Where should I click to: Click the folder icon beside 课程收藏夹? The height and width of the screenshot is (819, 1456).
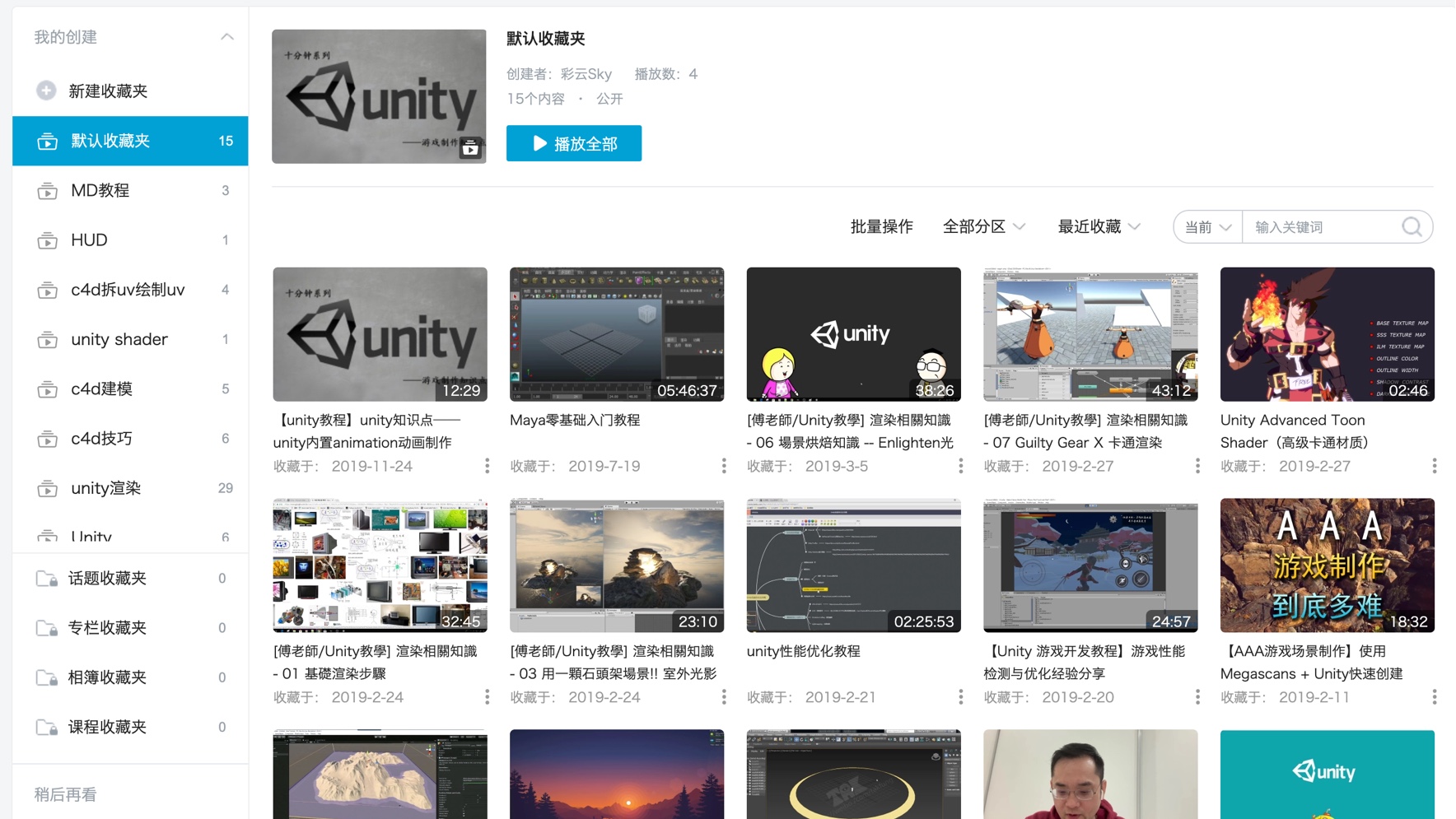coord(47,727)
